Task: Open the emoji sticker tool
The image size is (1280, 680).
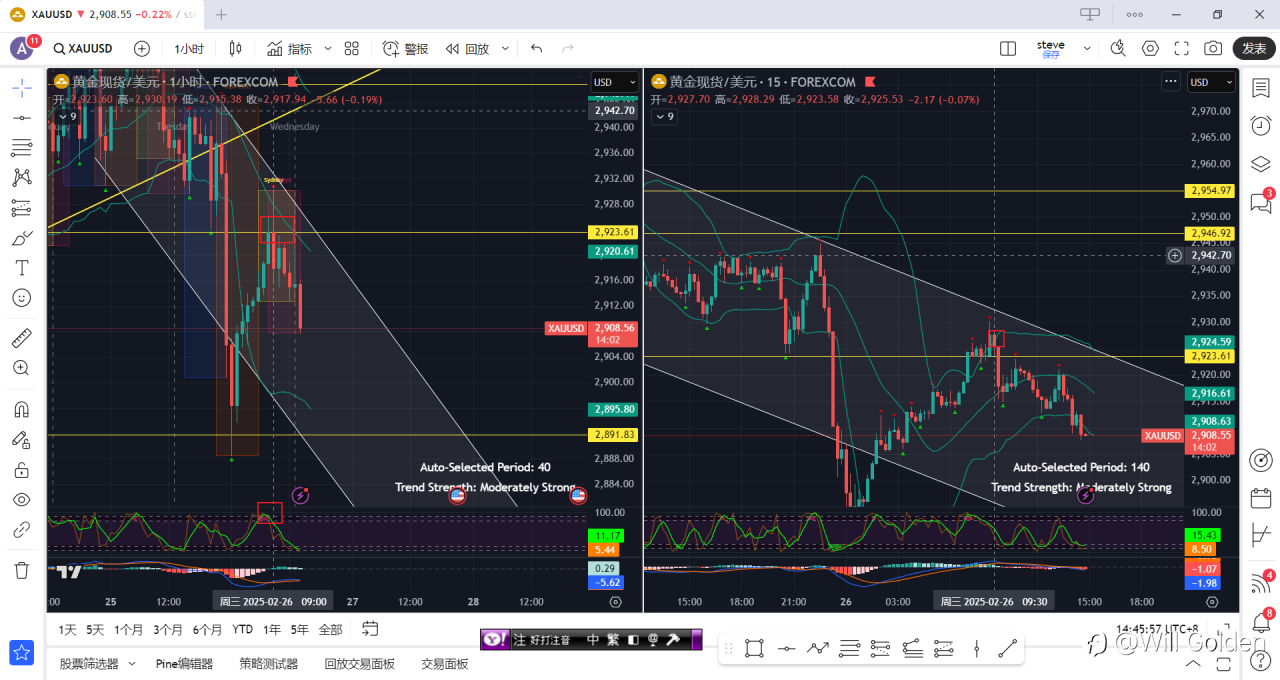Action: click(21, 298)
